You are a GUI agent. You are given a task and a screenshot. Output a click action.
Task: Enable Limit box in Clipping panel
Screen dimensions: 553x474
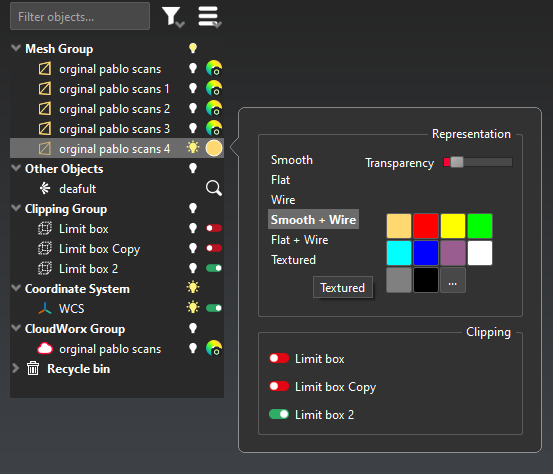coord(279,359)
